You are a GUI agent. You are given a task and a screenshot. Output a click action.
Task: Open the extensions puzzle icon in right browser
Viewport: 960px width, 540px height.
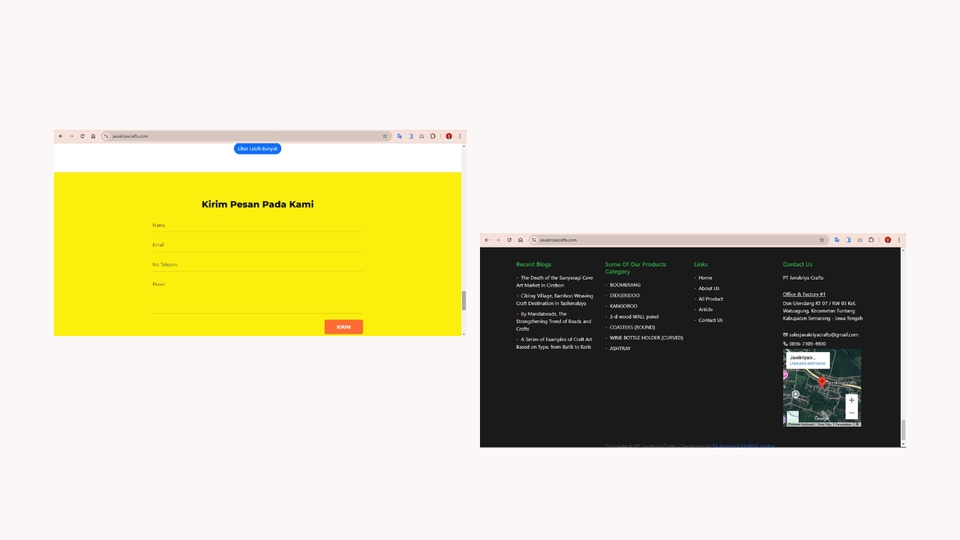pos(871,240)
